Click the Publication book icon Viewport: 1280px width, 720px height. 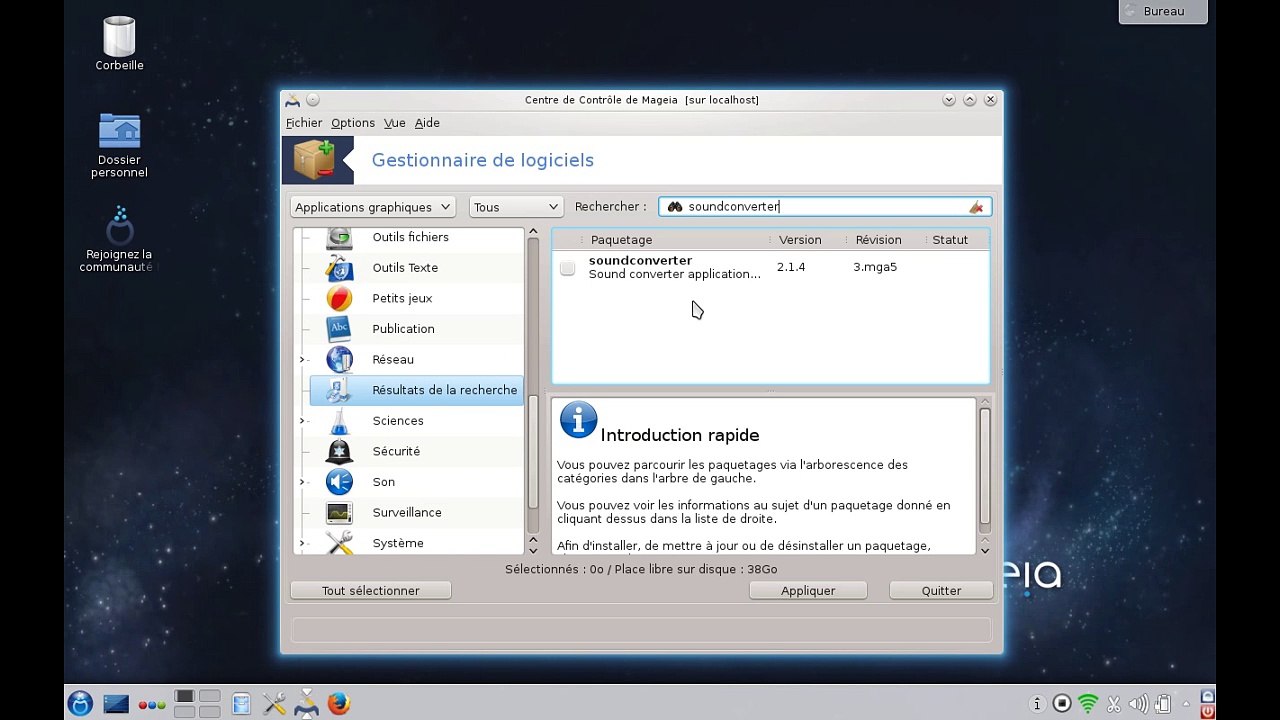click(x=339, y=329)
